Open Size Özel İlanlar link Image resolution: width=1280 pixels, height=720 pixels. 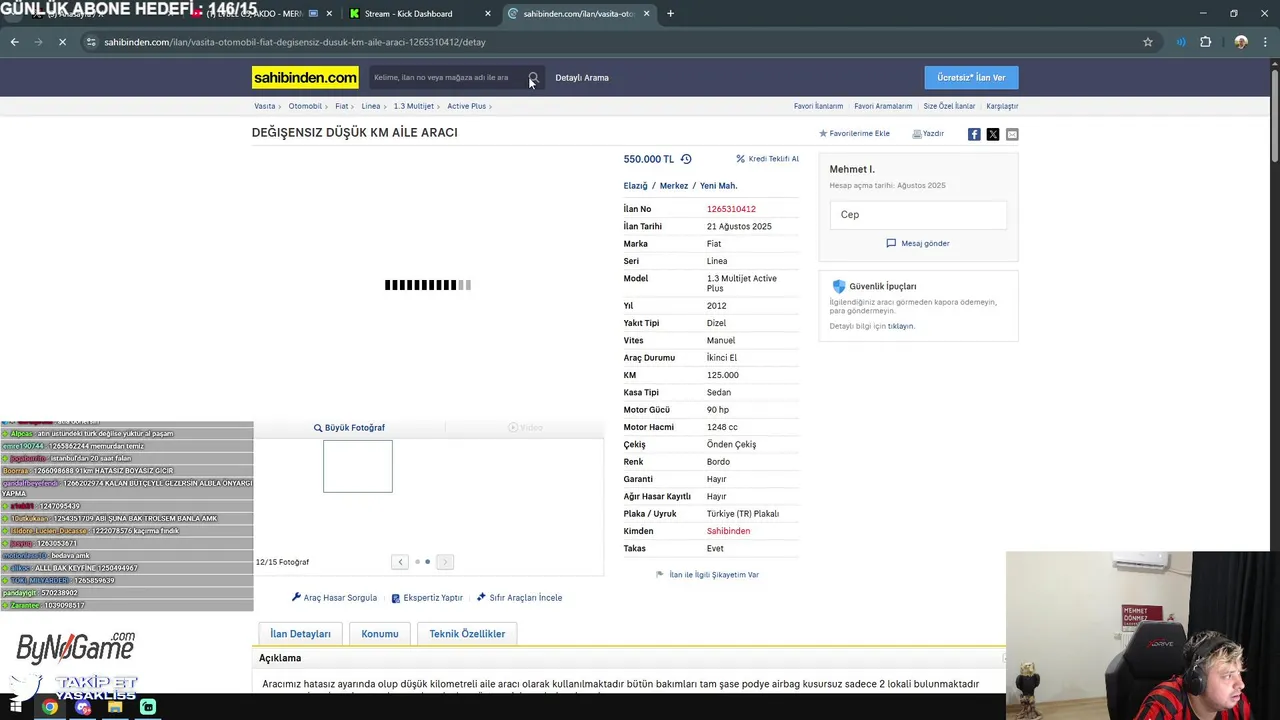coord(949,106)
